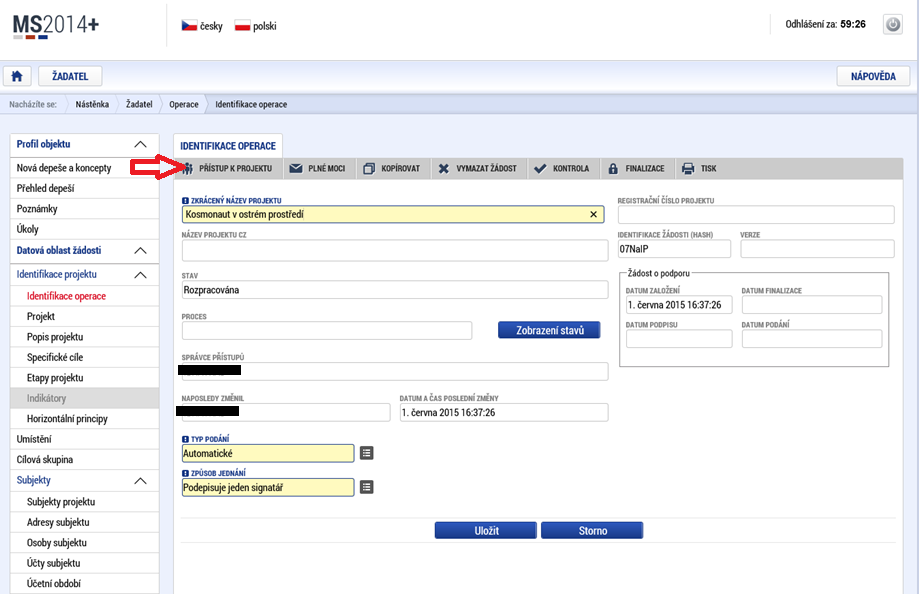Open Projekt in sidebar

[x=84, y=317]
